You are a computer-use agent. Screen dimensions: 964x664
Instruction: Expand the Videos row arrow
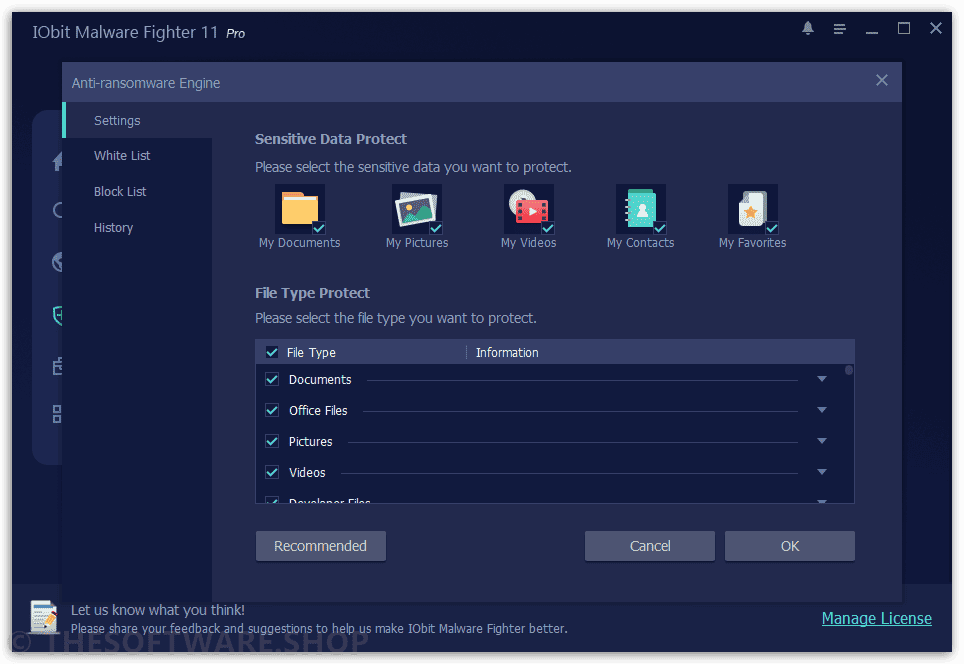(822, 472)
